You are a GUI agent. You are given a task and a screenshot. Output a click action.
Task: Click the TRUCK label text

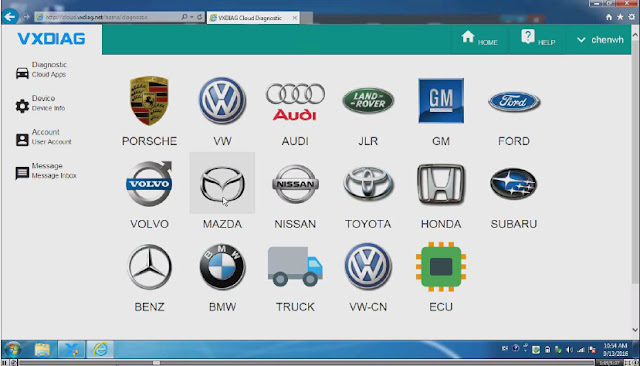coord(295,307)
